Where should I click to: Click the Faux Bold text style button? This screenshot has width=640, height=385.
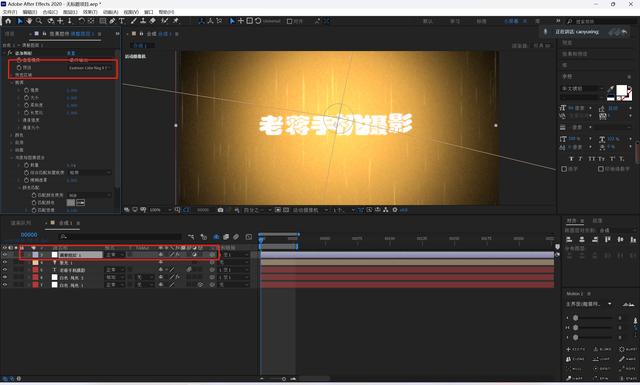tap(571, 158)
